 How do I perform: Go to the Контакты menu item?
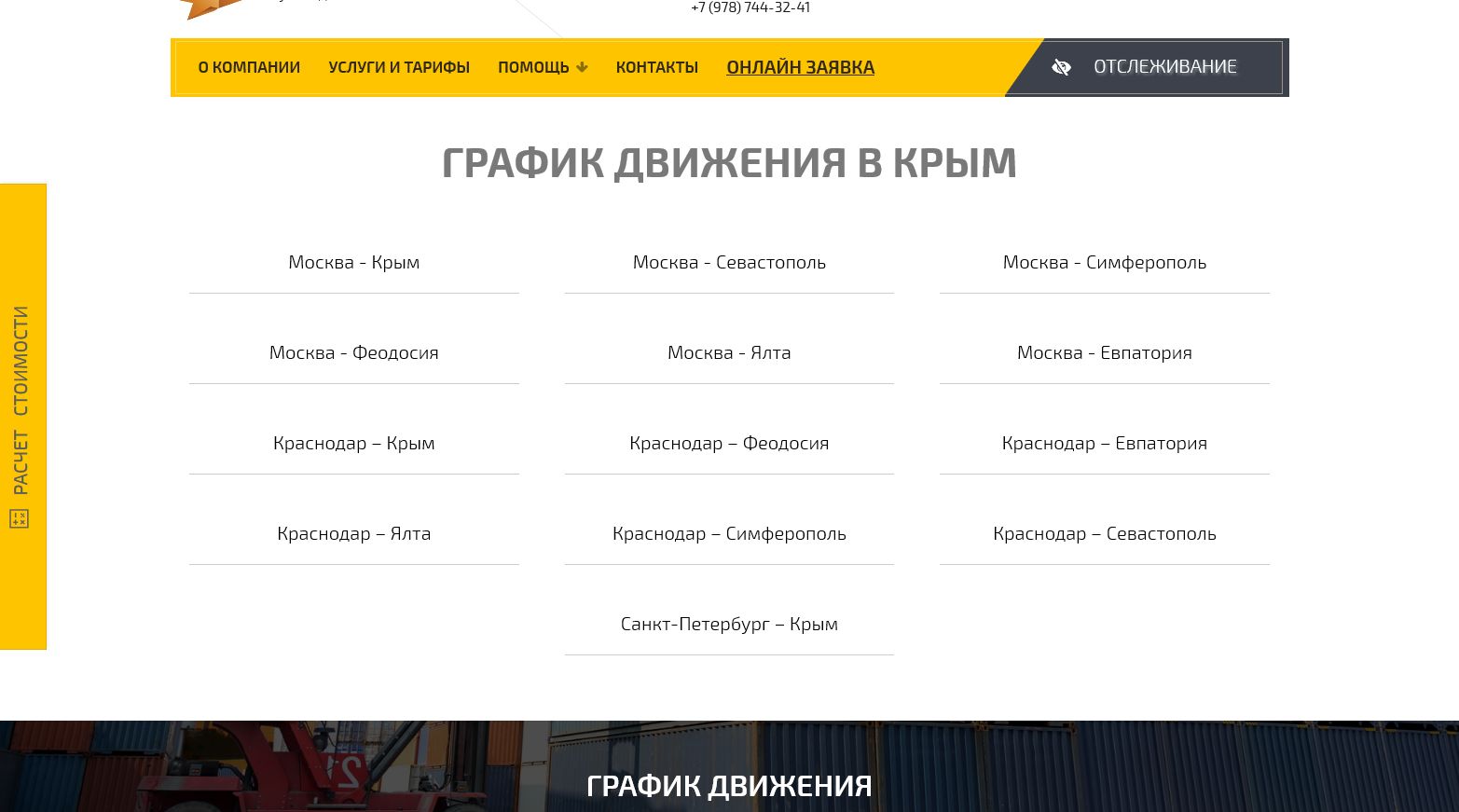pyautogui.click(x=657, y=67)
